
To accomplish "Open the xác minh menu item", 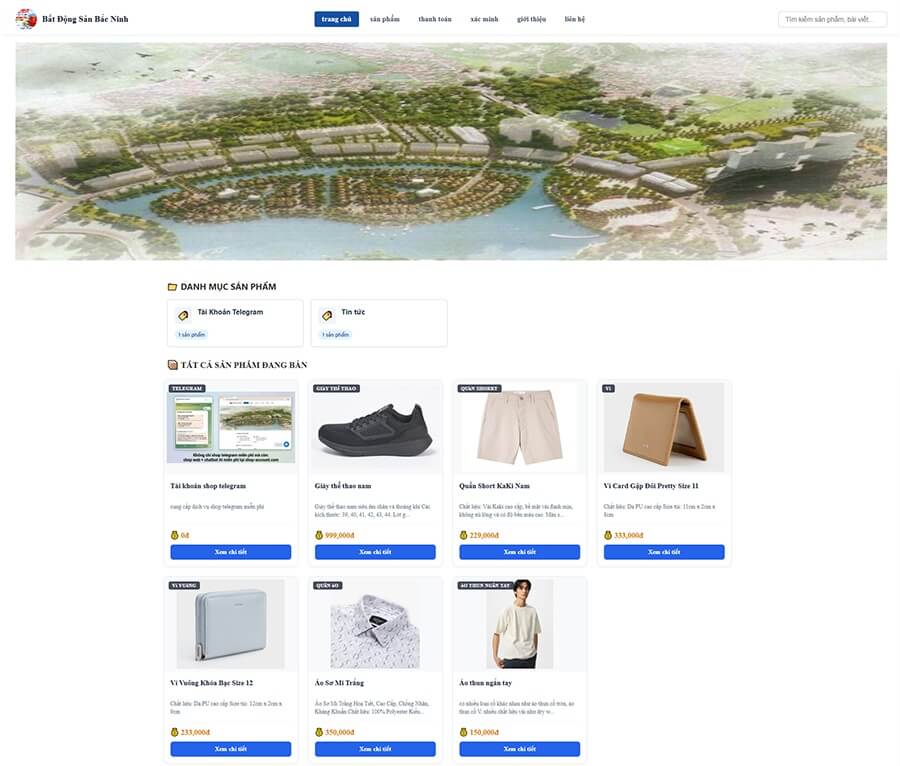I will [x=484, y=19].
